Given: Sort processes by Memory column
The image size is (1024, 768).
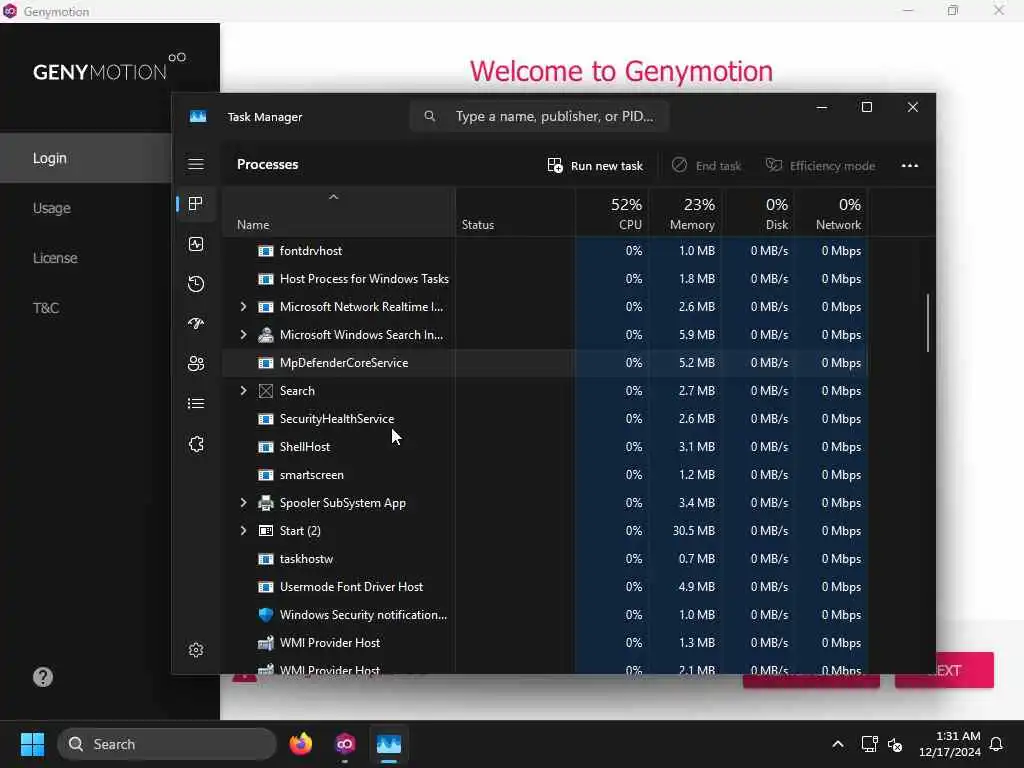Looking at the screenshot, I should point(685,212).
